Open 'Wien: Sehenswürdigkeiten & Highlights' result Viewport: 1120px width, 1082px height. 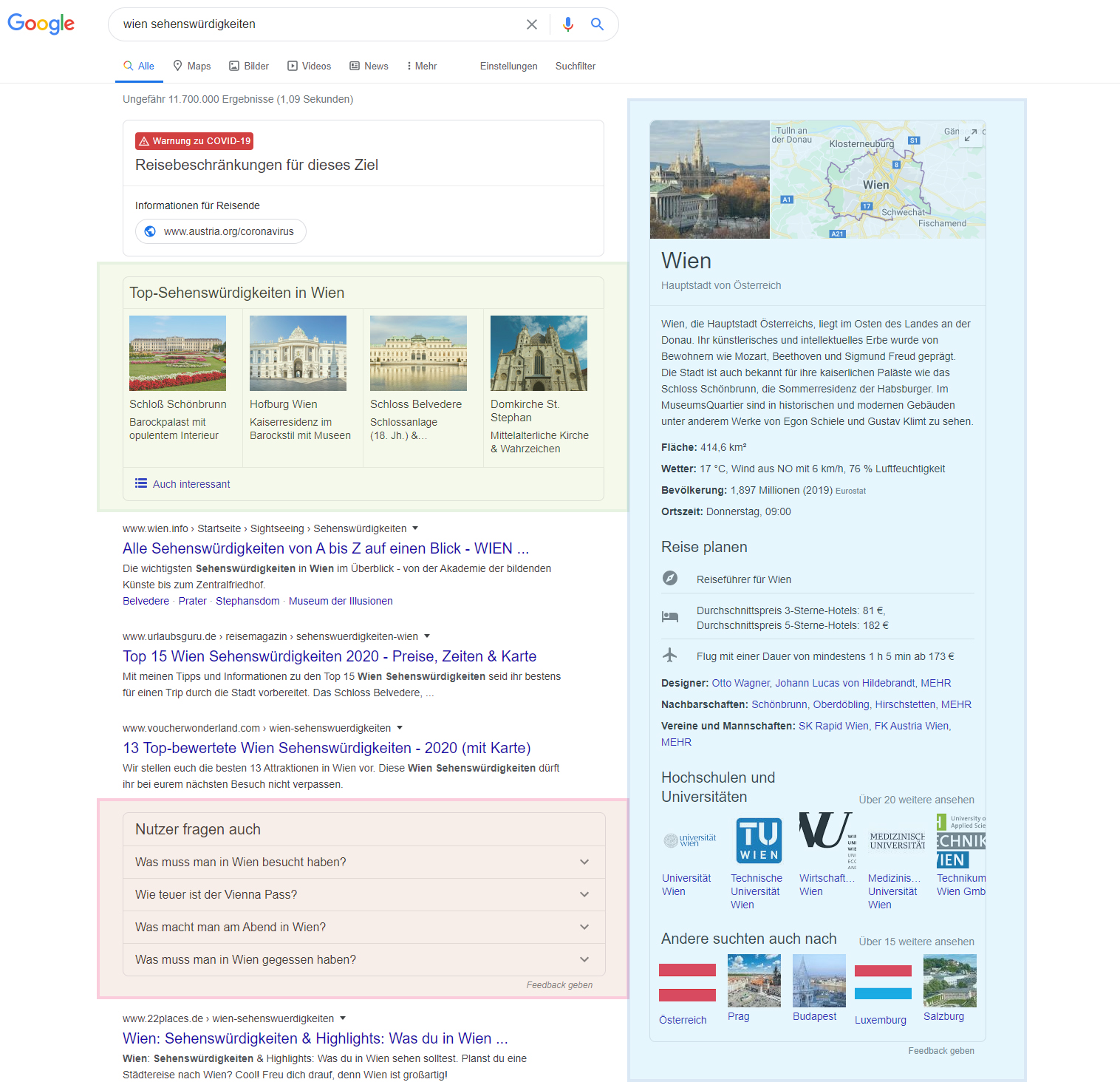point(315,1038)
